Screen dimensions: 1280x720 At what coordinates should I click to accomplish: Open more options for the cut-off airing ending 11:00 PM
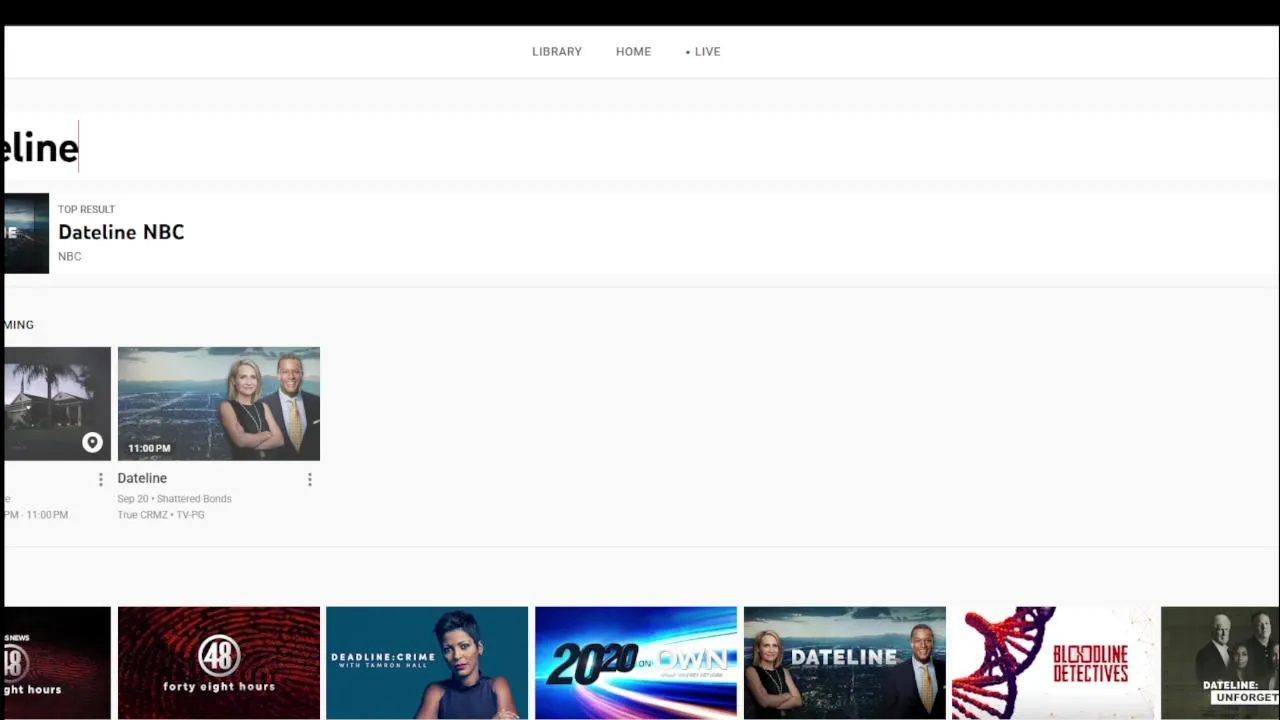tap(100, 480)
